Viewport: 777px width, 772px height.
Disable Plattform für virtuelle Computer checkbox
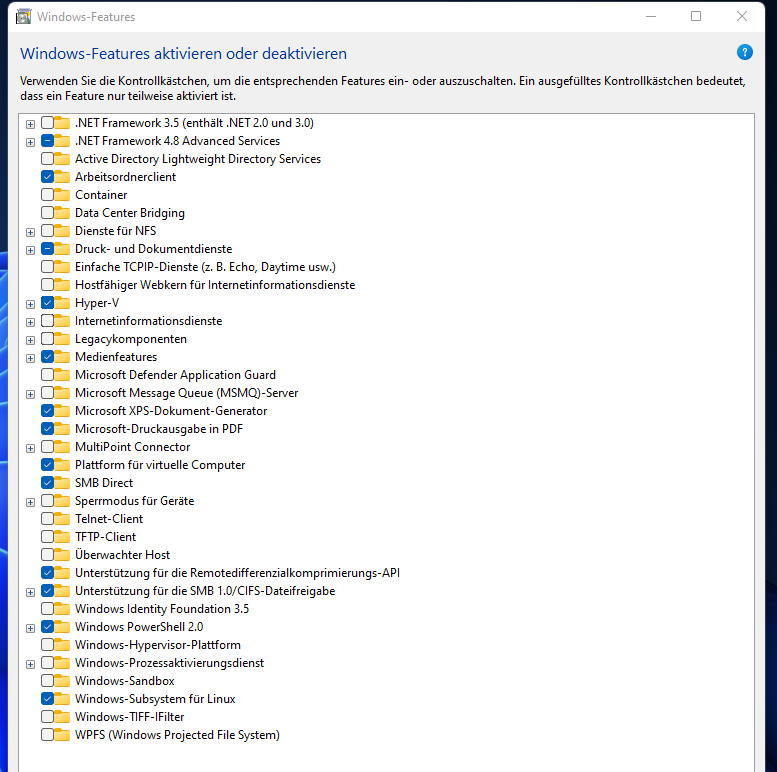coord(48,464)
